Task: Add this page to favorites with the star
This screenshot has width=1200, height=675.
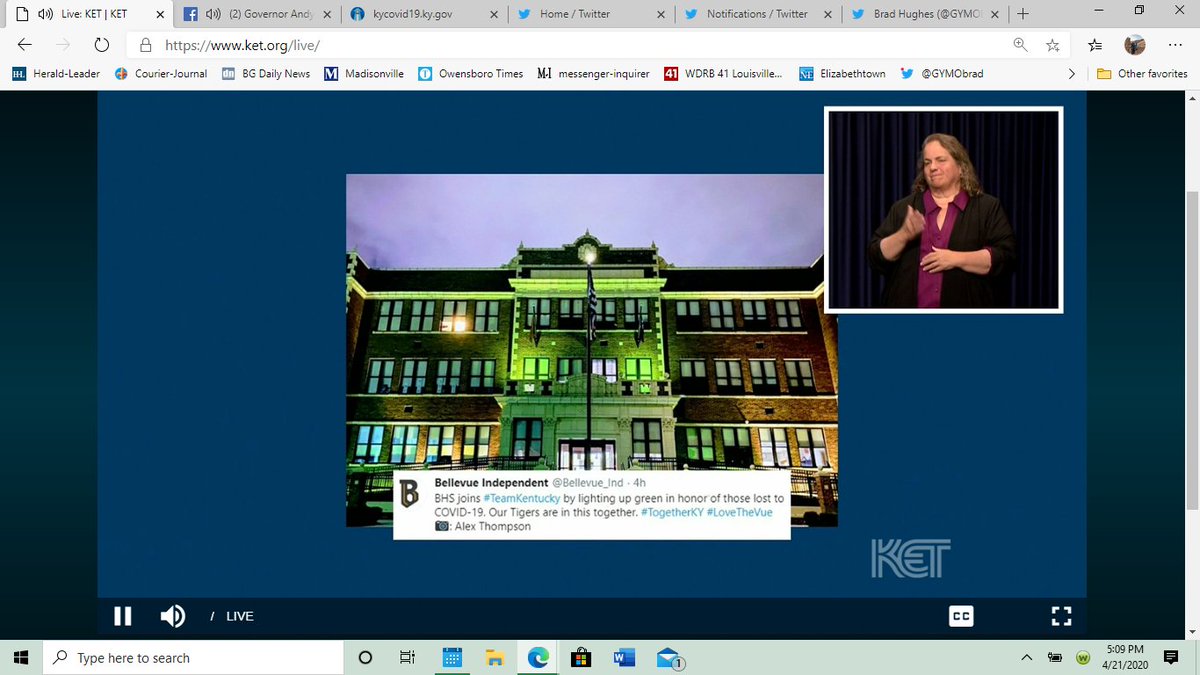Action: coord(1052,45)
